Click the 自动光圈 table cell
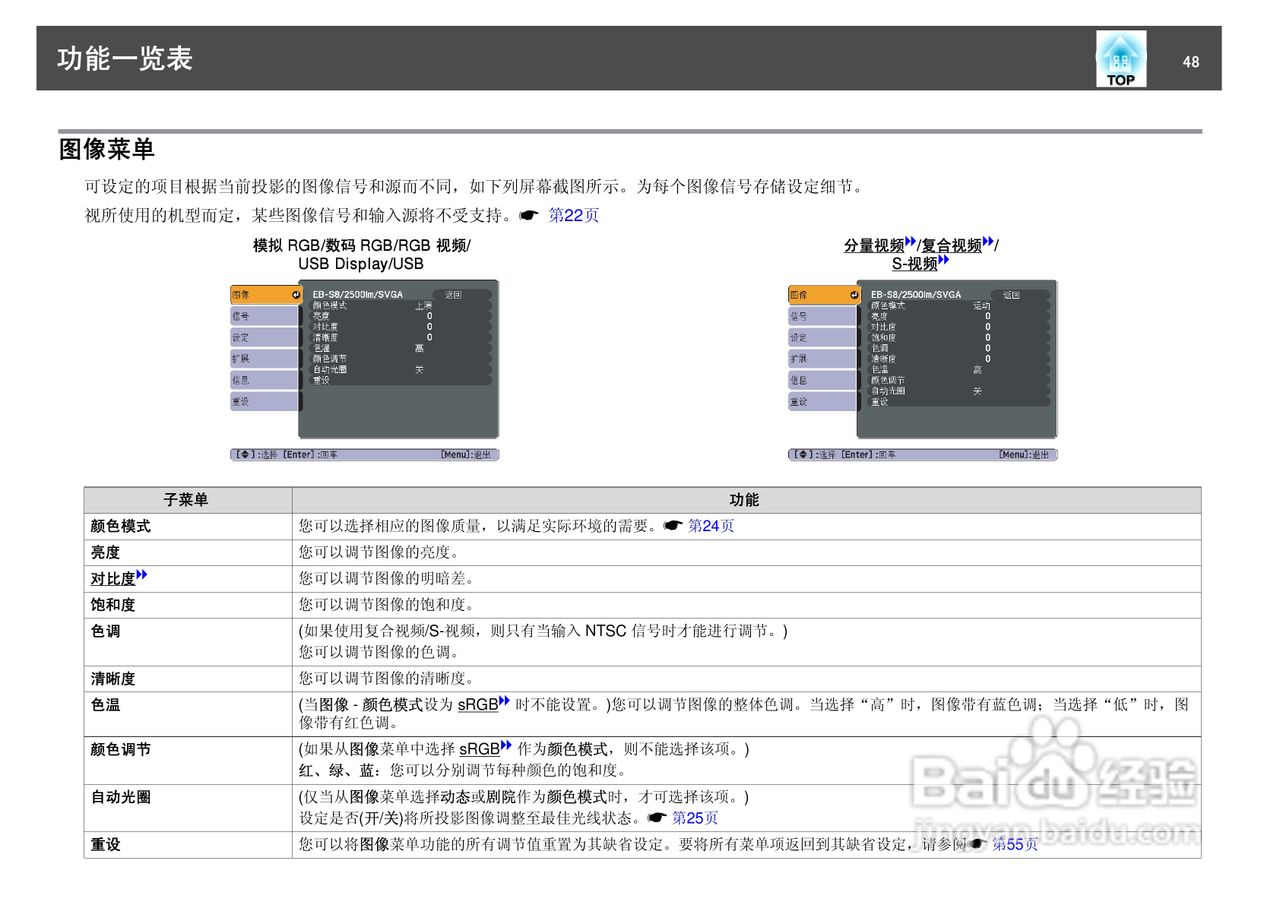 [x=188, y=808]
